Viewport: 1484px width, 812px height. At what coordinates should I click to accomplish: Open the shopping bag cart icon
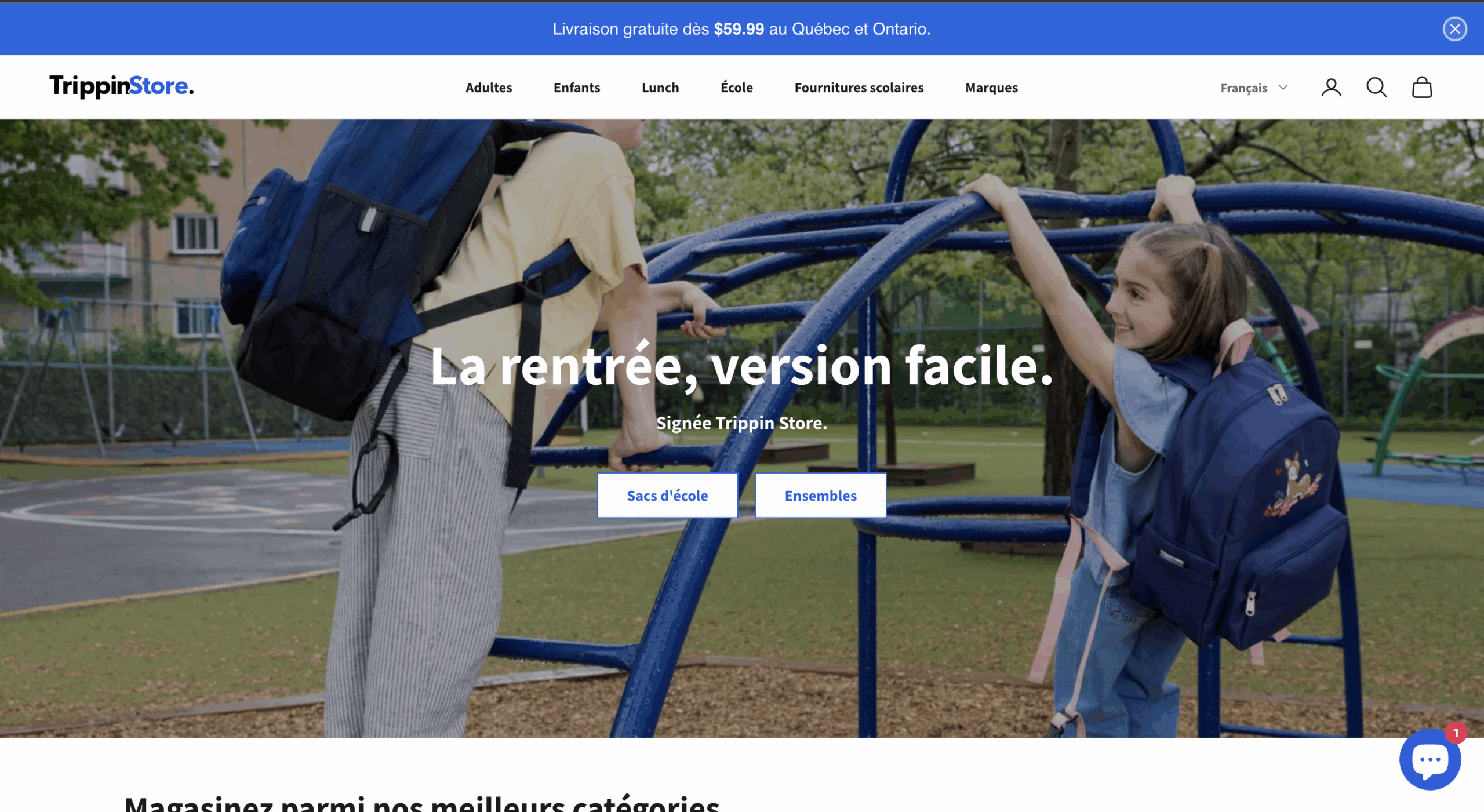pyautogui.click(x=1421, y=88)
